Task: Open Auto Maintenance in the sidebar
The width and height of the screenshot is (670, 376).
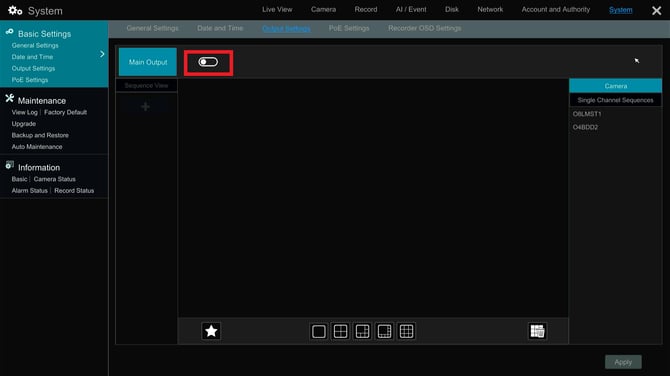Action: (x=37, y=147)
